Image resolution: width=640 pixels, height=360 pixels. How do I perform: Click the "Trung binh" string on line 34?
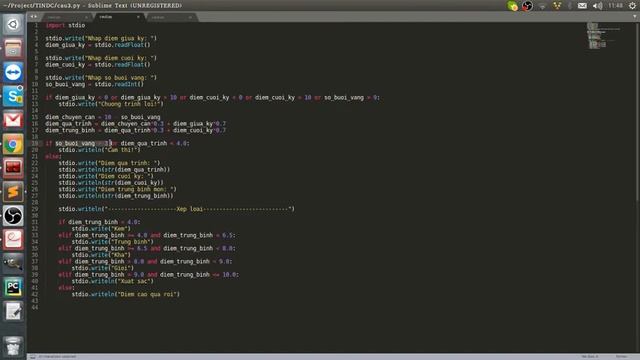[x=132, y=242]
